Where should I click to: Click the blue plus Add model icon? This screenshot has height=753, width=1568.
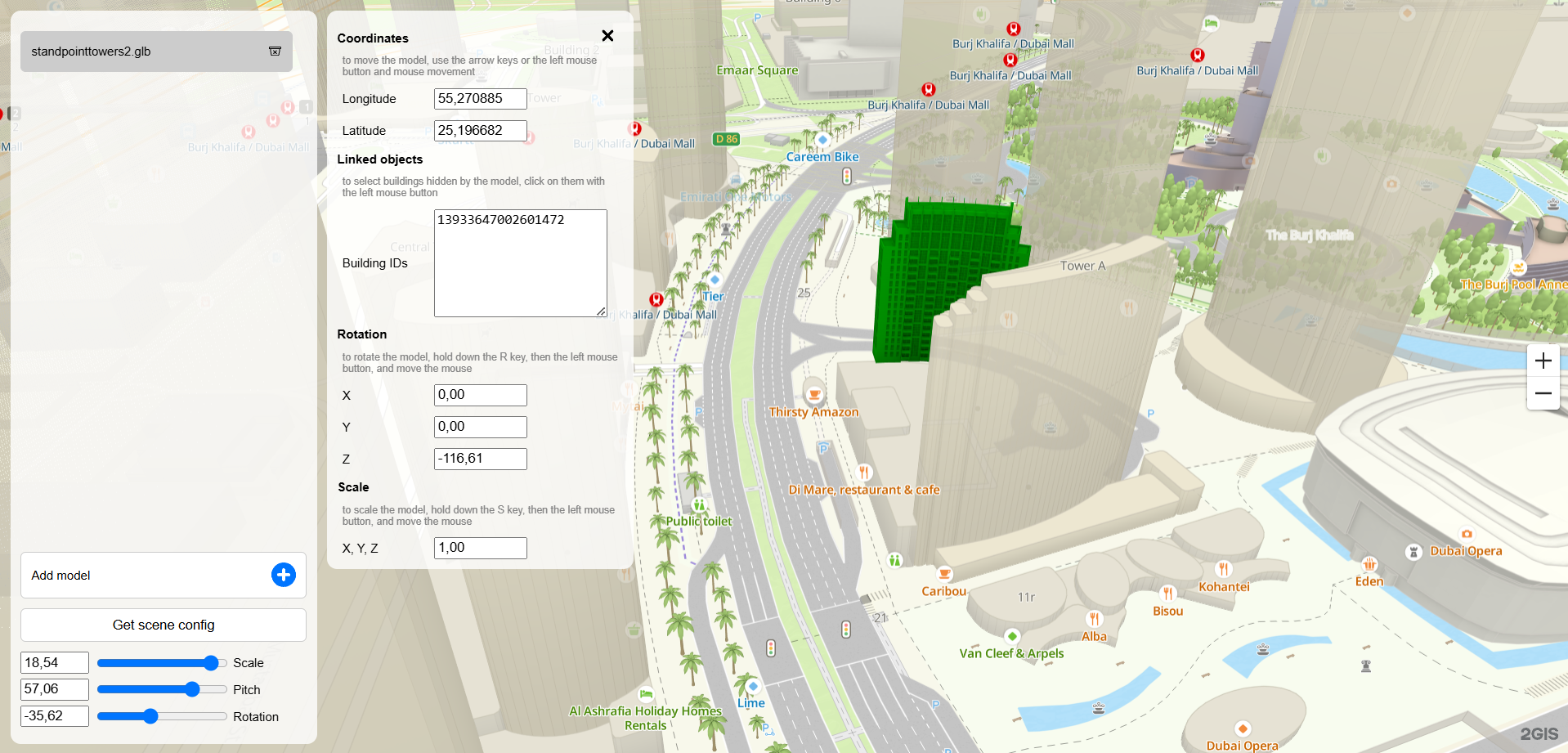(283, 575)
